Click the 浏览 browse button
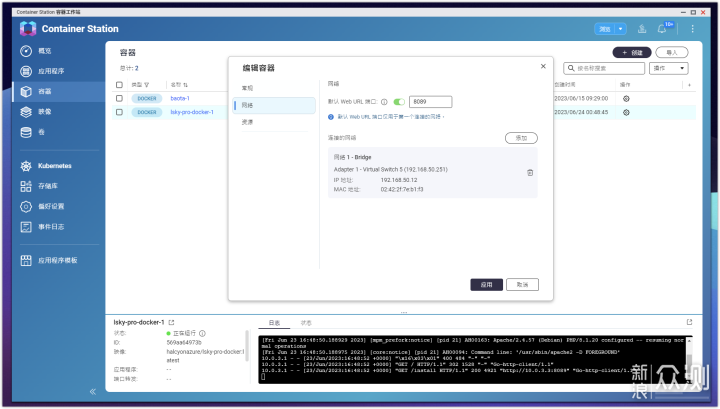The width and height of the screenshot is (720, 409). click(x=605, y=29)
